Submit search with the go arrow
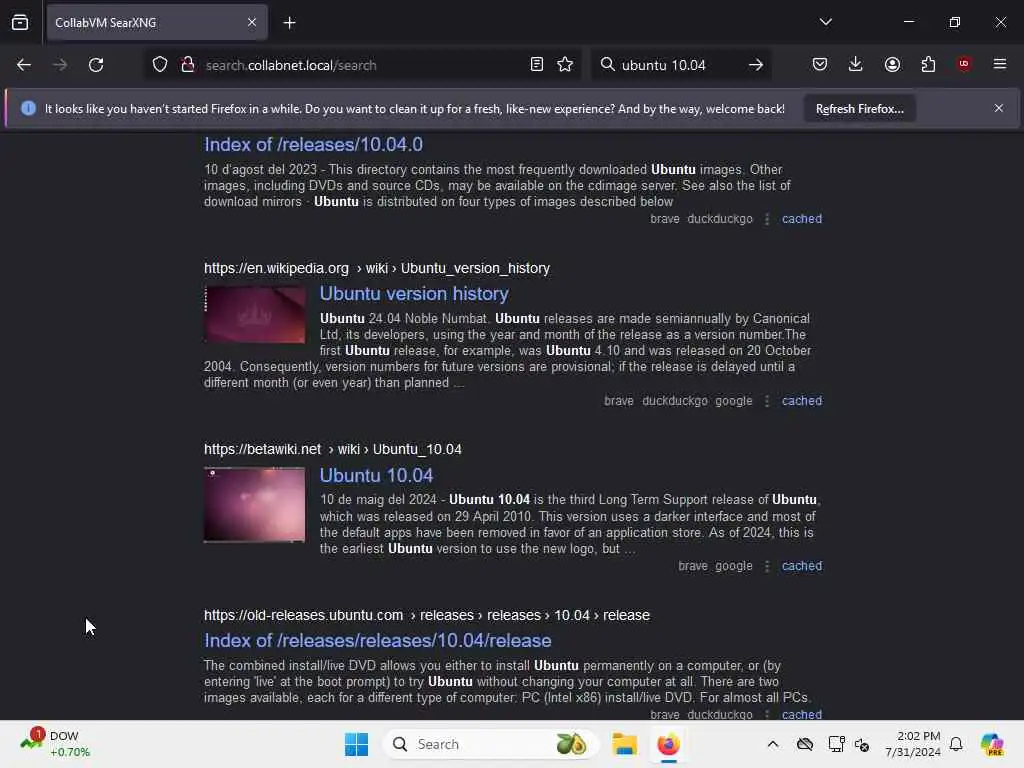 pos(756,65)
